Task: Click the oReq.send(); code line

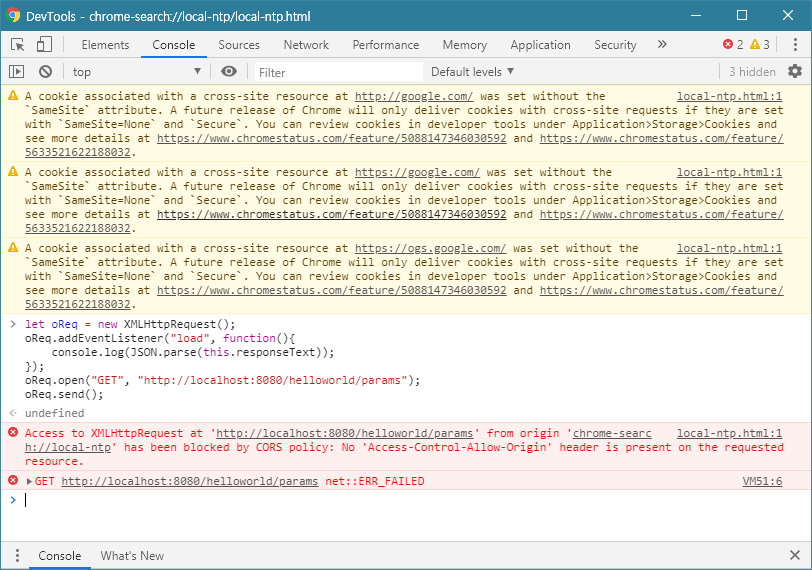Action: [64, 394]
